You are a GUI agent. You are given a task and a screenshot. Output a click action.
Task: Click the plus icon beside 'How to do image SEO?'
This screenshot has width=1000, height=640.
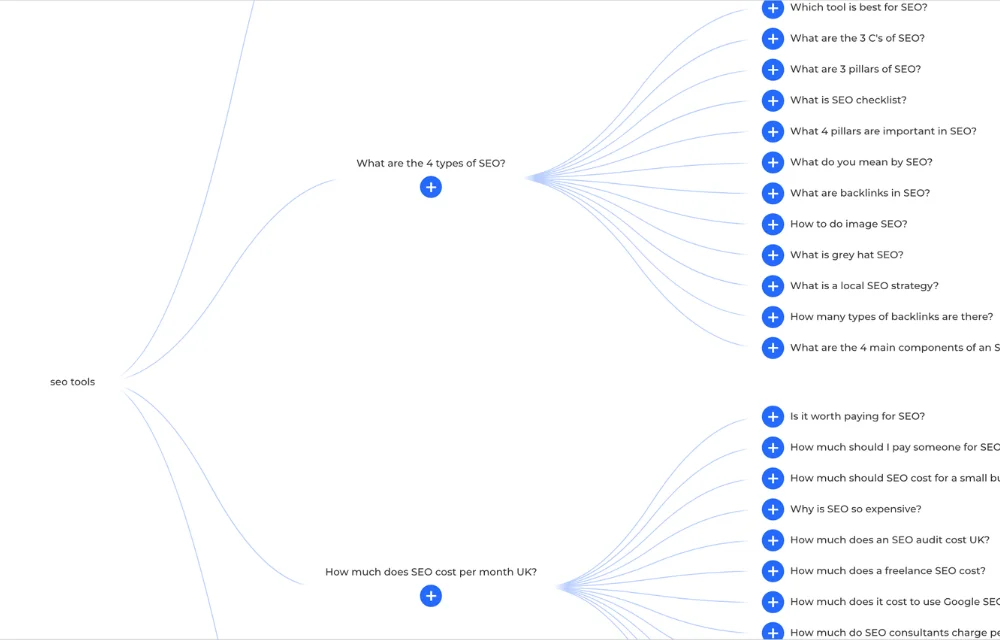click(773, 224)
